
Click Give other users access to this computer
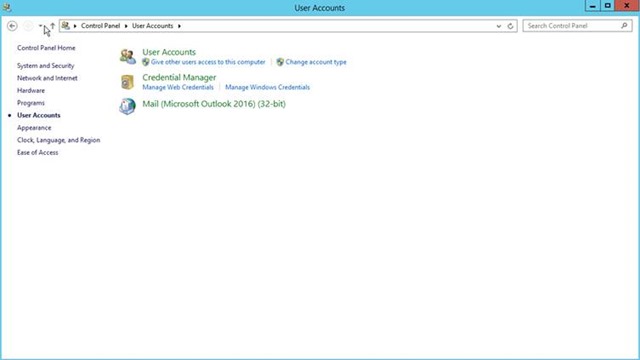pyautogui.click(x=208, y=62)
